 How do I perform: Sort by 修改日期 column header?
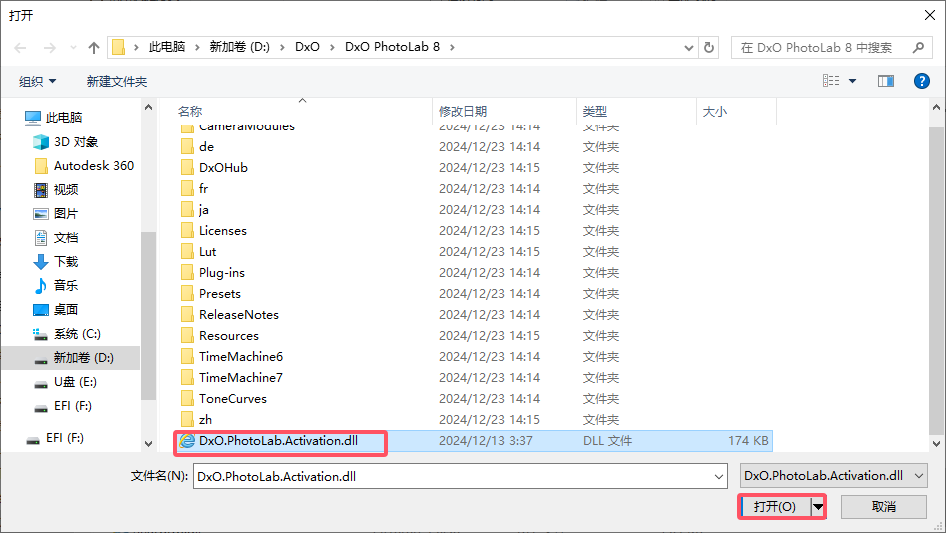463,112
